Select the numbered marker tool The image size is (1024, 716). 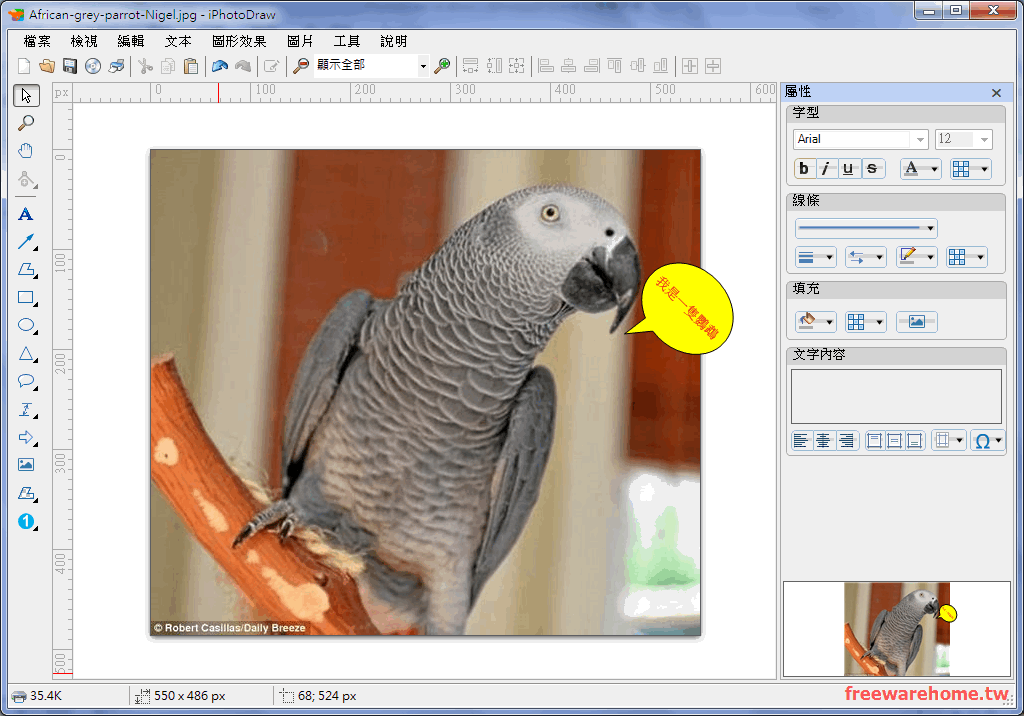point(26,521)
